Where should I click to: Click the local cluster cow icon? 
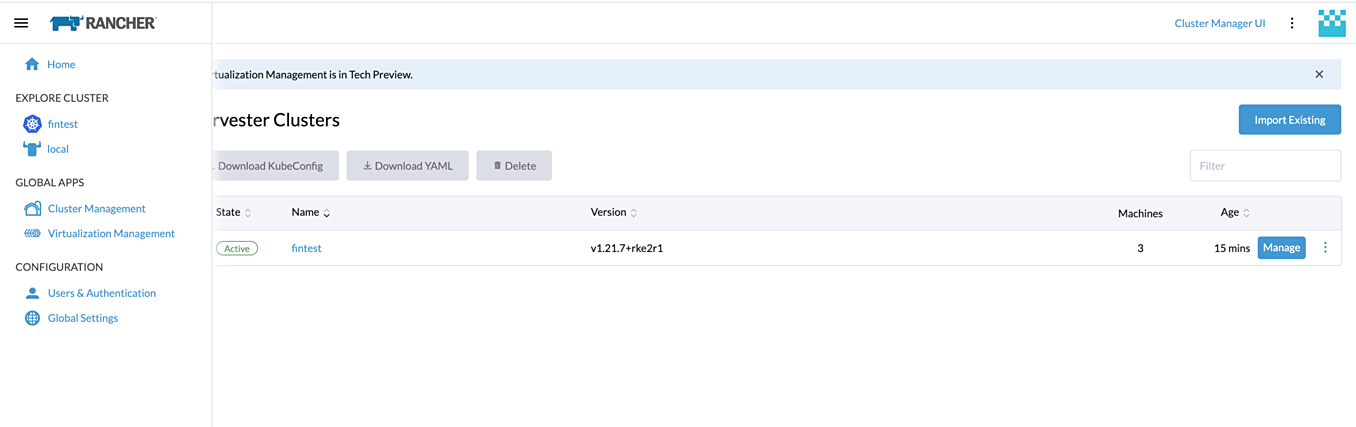(32, 149)
